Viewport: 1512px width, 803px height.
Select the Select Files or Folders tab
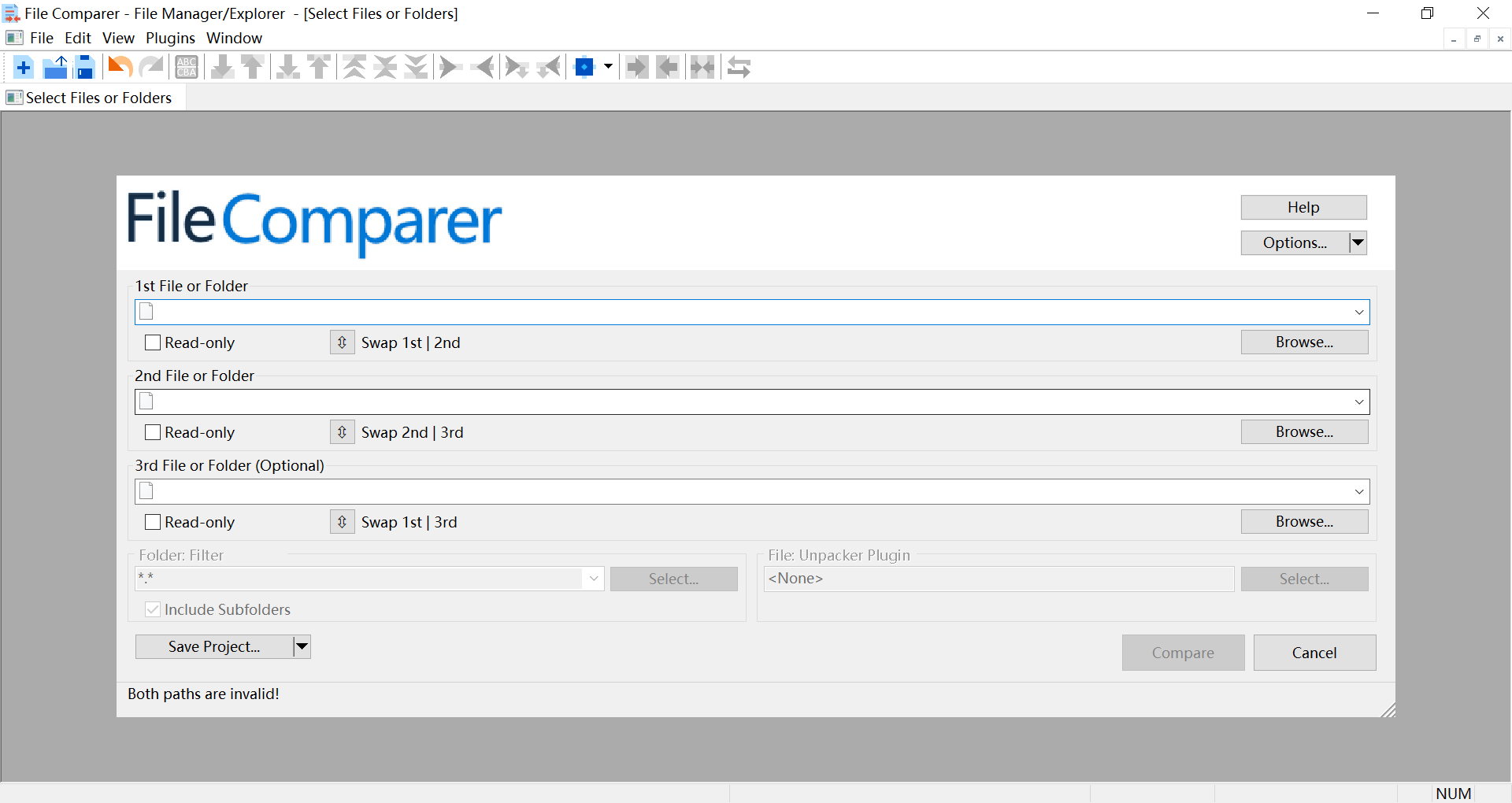pos(93,98)
